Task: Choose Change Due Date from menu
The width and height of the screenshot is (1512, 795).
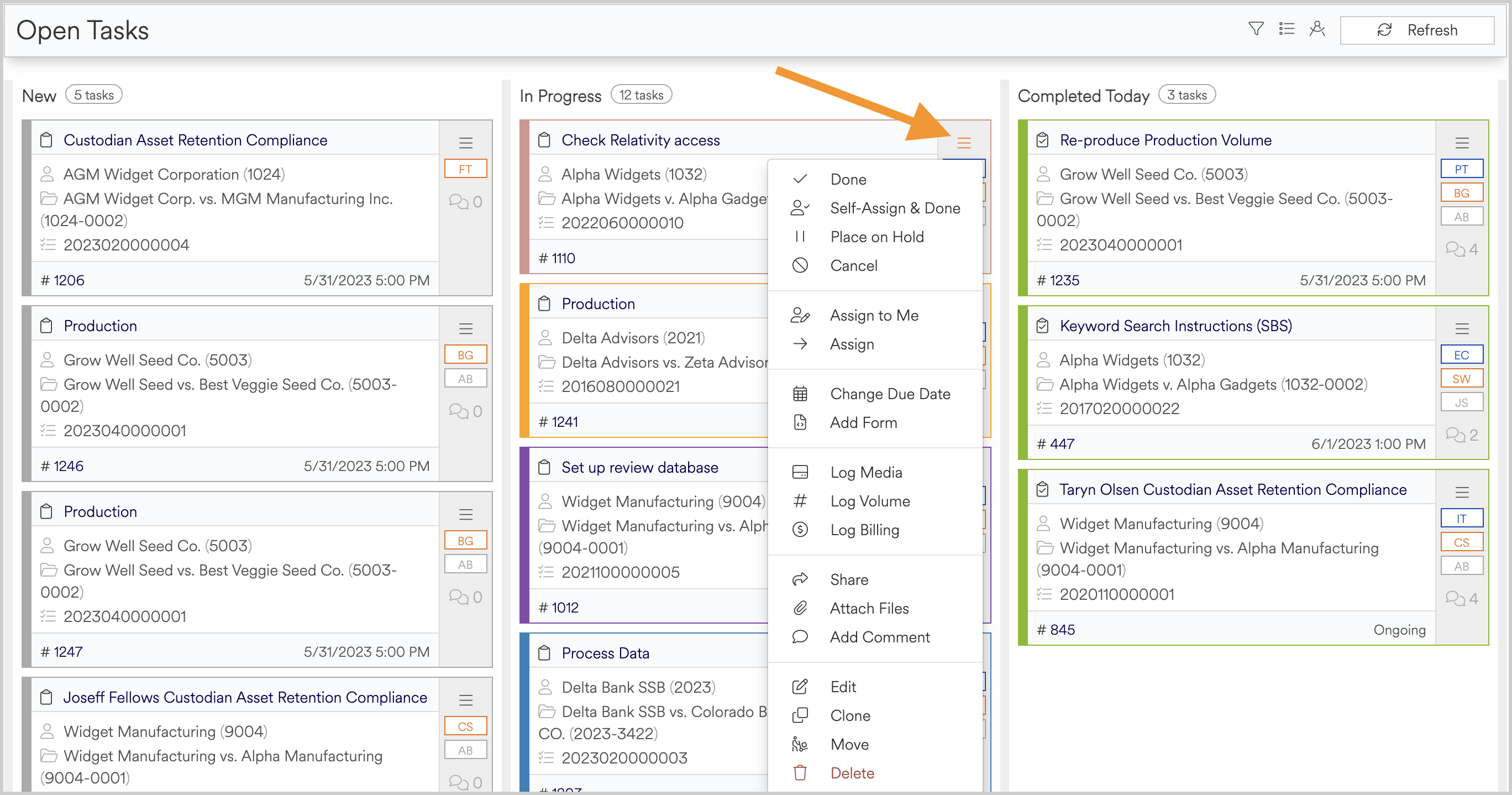Action: (x=875, y=394)
